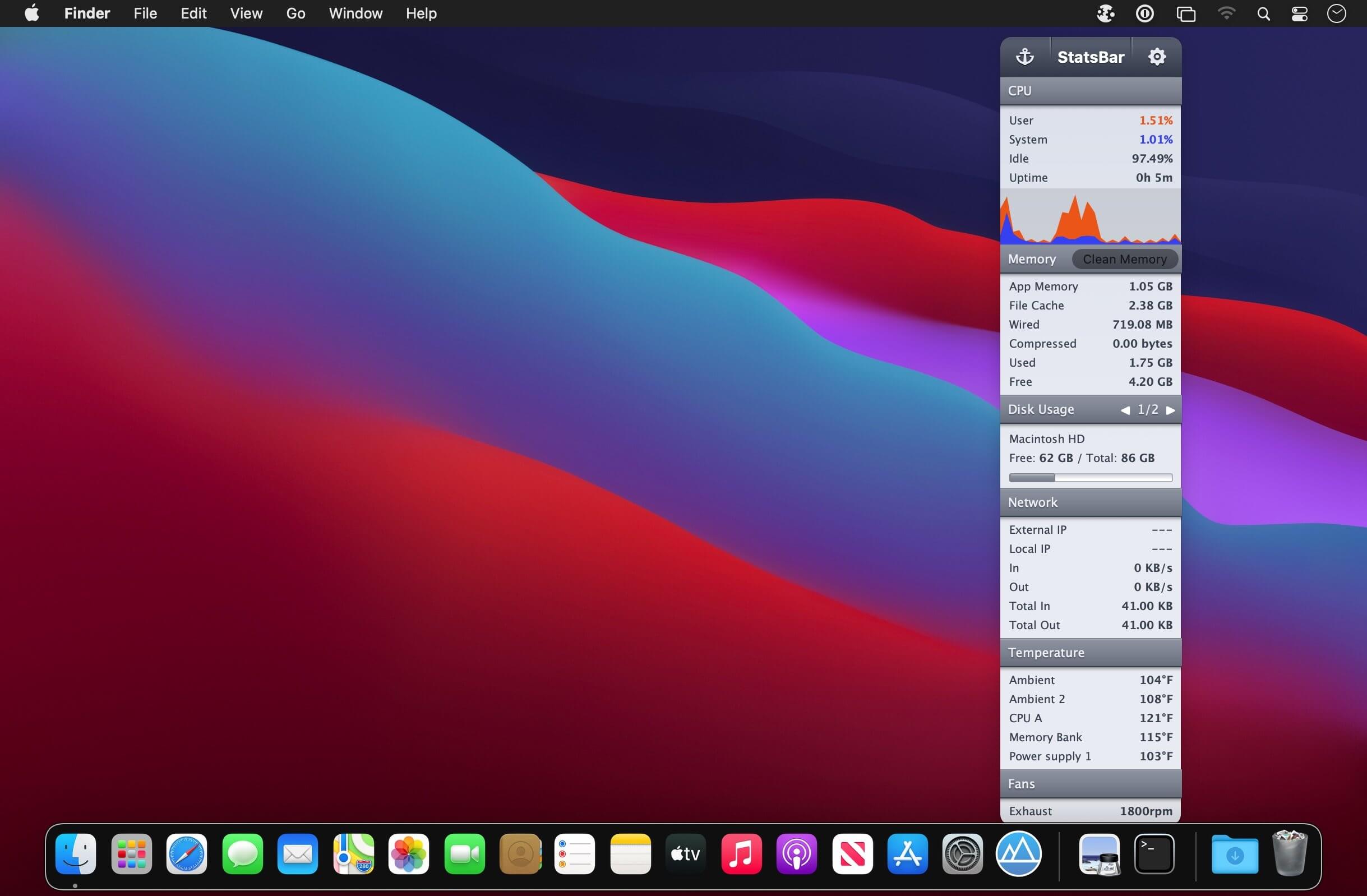
Task: Open Spotlight search magnifier
Action: pos(1263,13)
